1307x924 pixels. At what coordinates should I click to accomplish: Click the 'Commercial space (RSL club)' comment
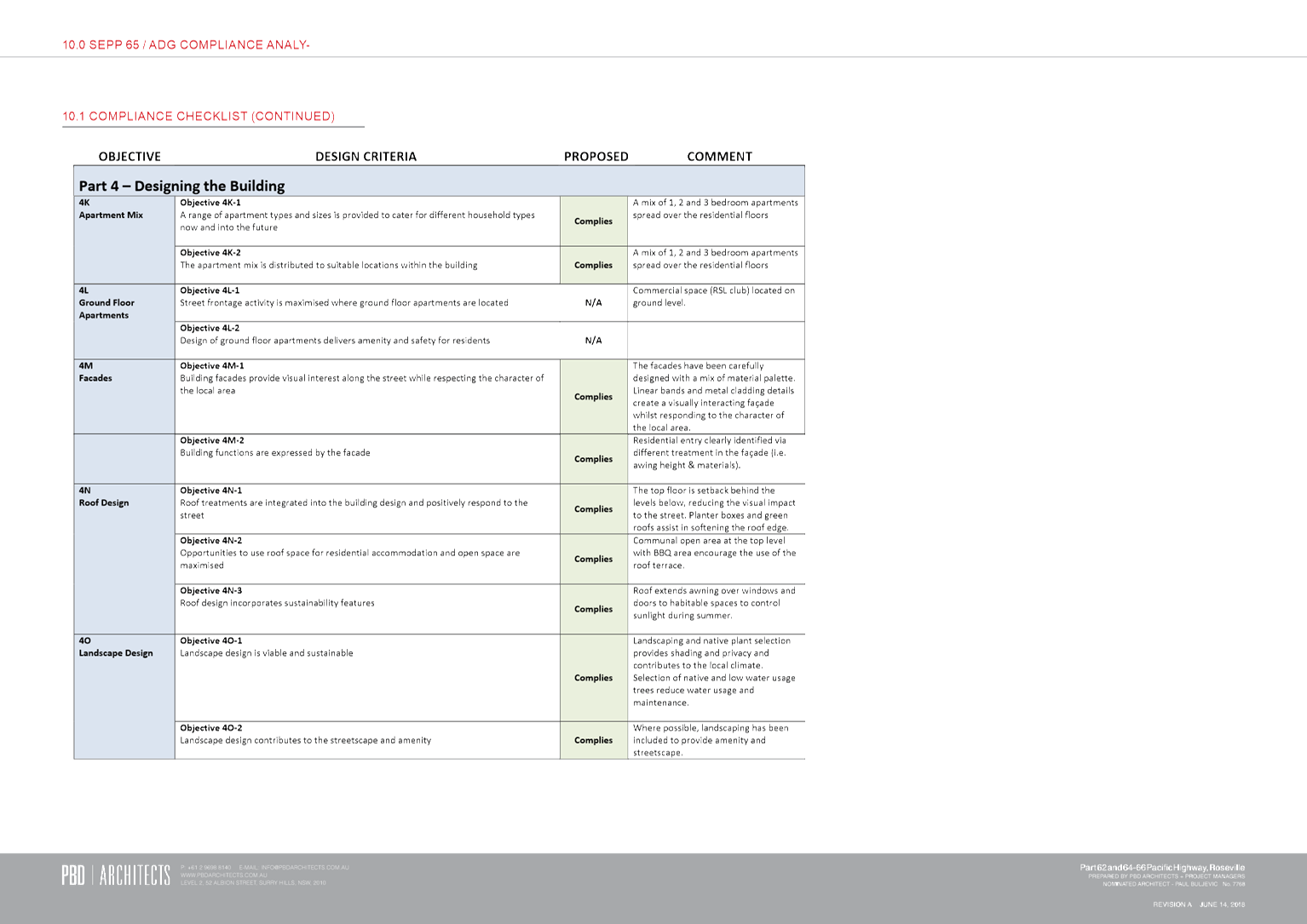tap(714, 296)
